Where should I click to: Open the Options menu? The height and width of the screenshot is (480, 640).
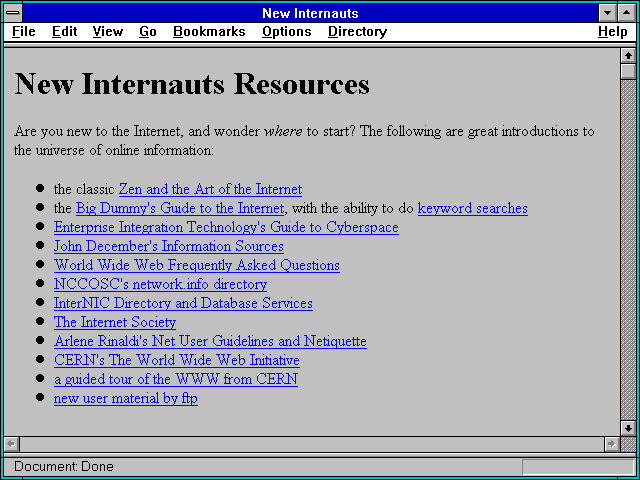click(x=287, y=32)
